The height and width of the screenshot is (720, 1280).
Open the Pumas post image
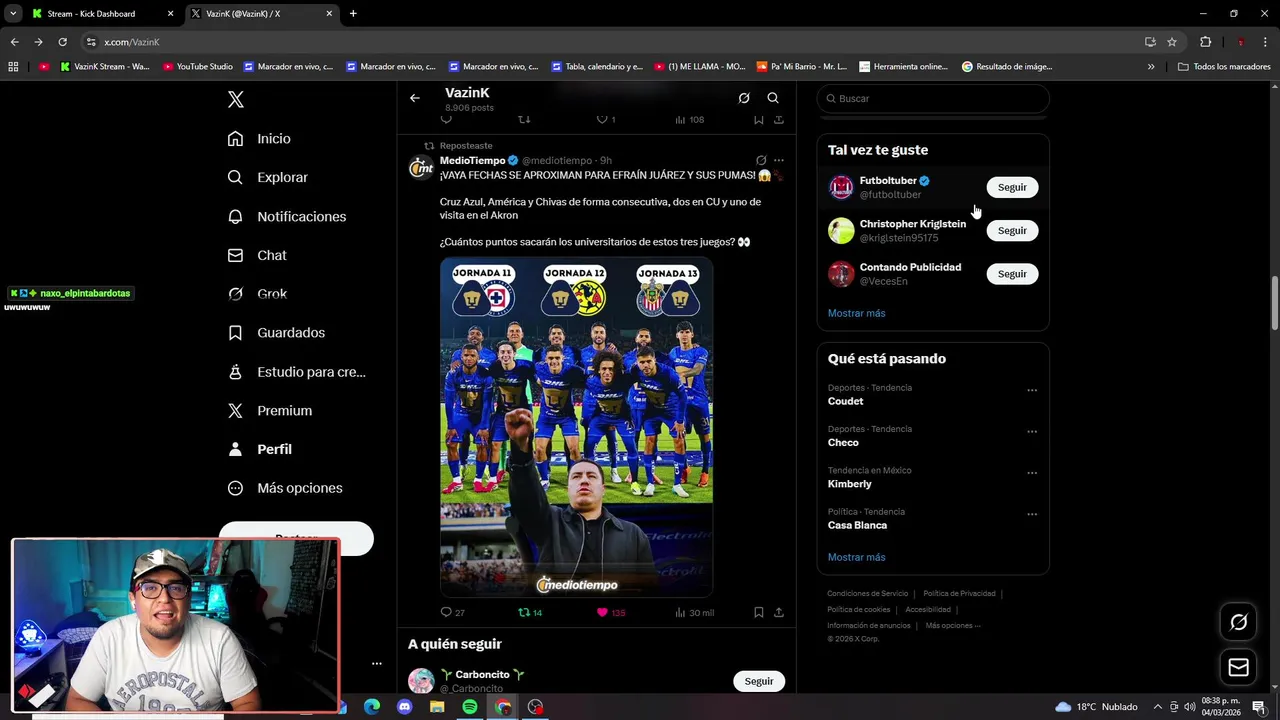click(x=576, y=427)
